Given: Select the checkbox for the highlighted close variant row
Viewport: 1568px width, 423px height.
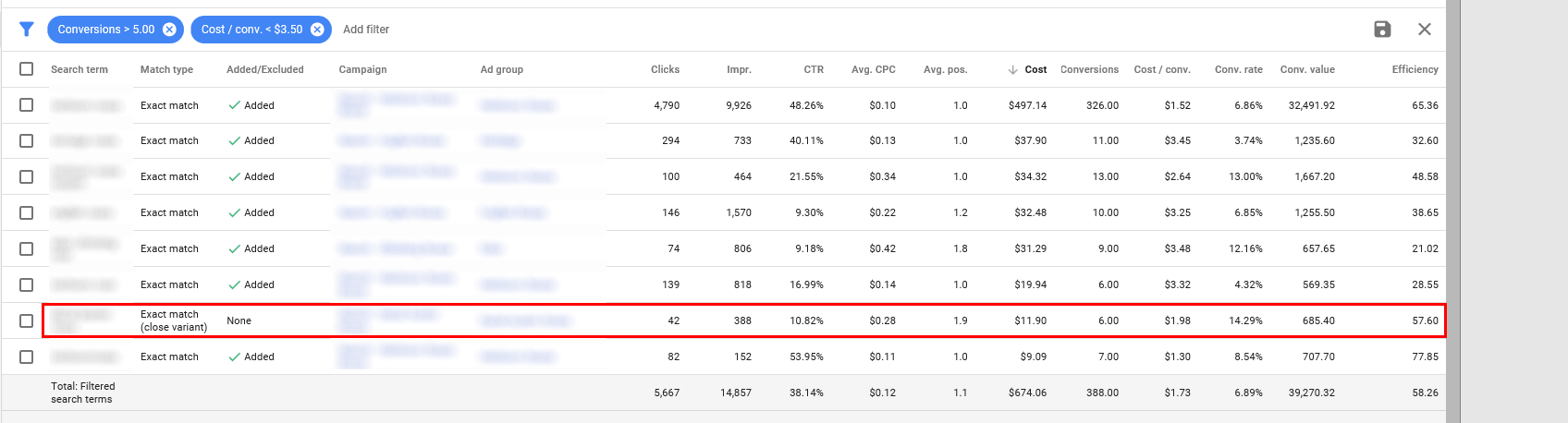Looking at the screenshot, I should point(27,320).
